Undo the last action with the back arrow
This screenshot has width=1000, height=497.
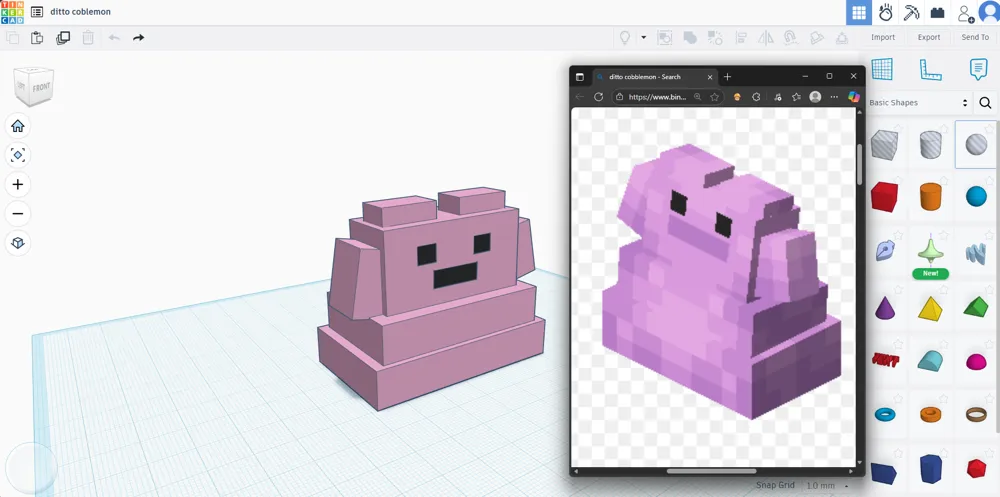pos(114,38)
